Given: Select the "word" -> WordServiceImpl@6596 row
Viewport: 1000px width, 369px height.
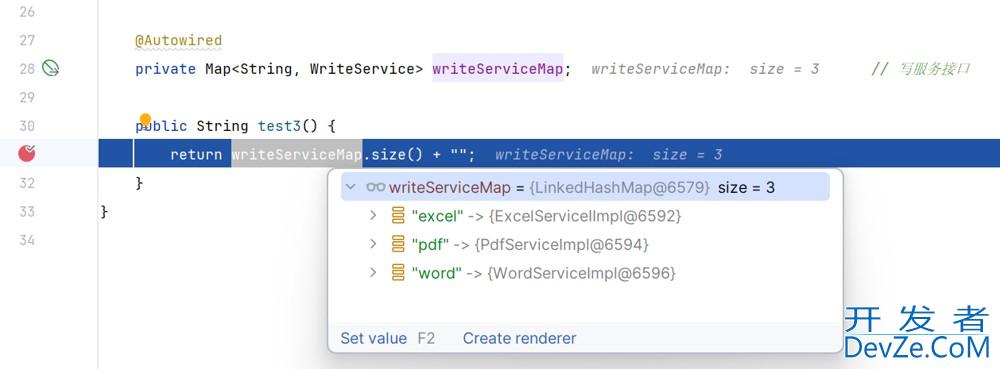Looking at the screenshot, I should 585,273.
